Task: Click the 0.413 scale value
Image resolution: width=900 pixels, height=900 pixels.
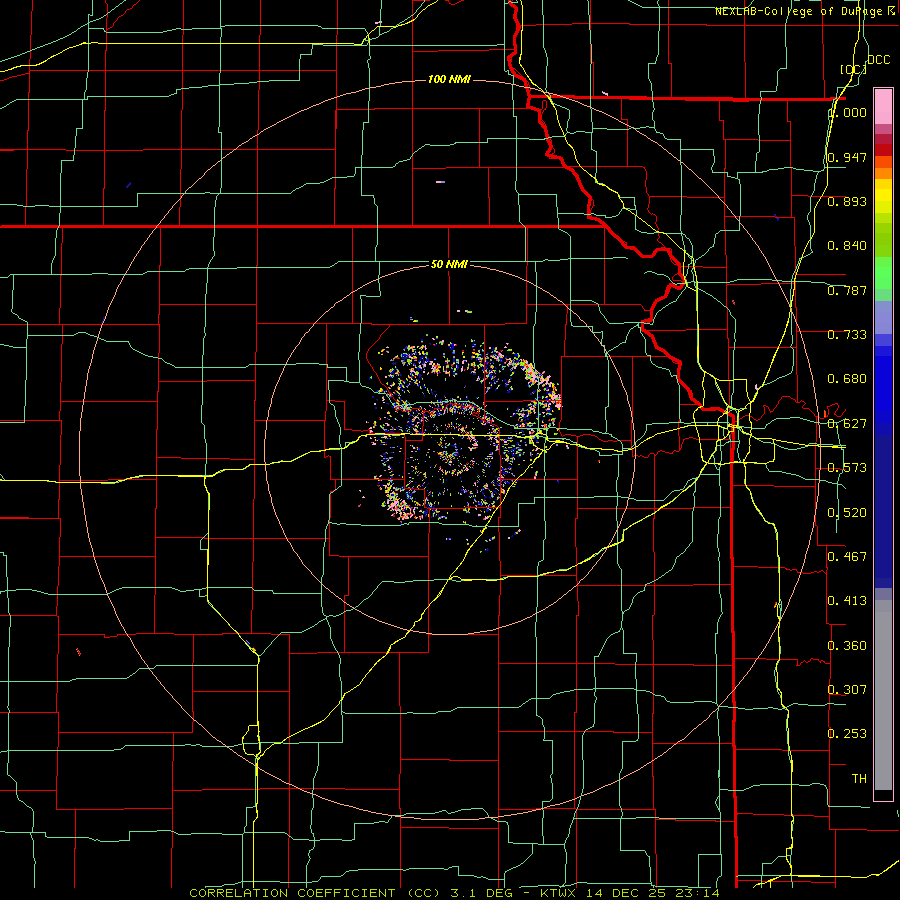Action: (847, 601)
